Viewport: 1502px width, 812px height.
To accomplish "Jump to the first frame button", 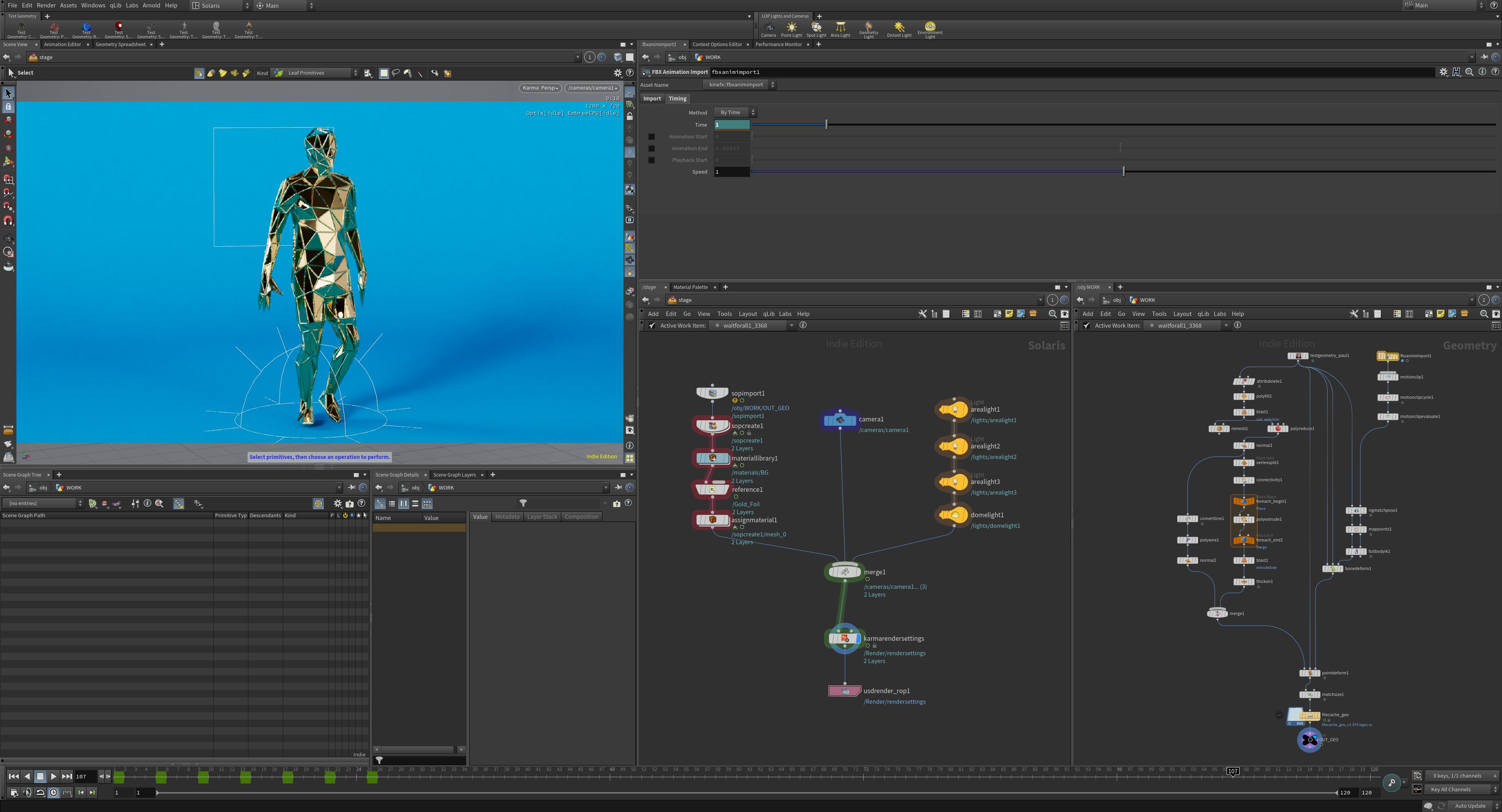I will [13, 776].
